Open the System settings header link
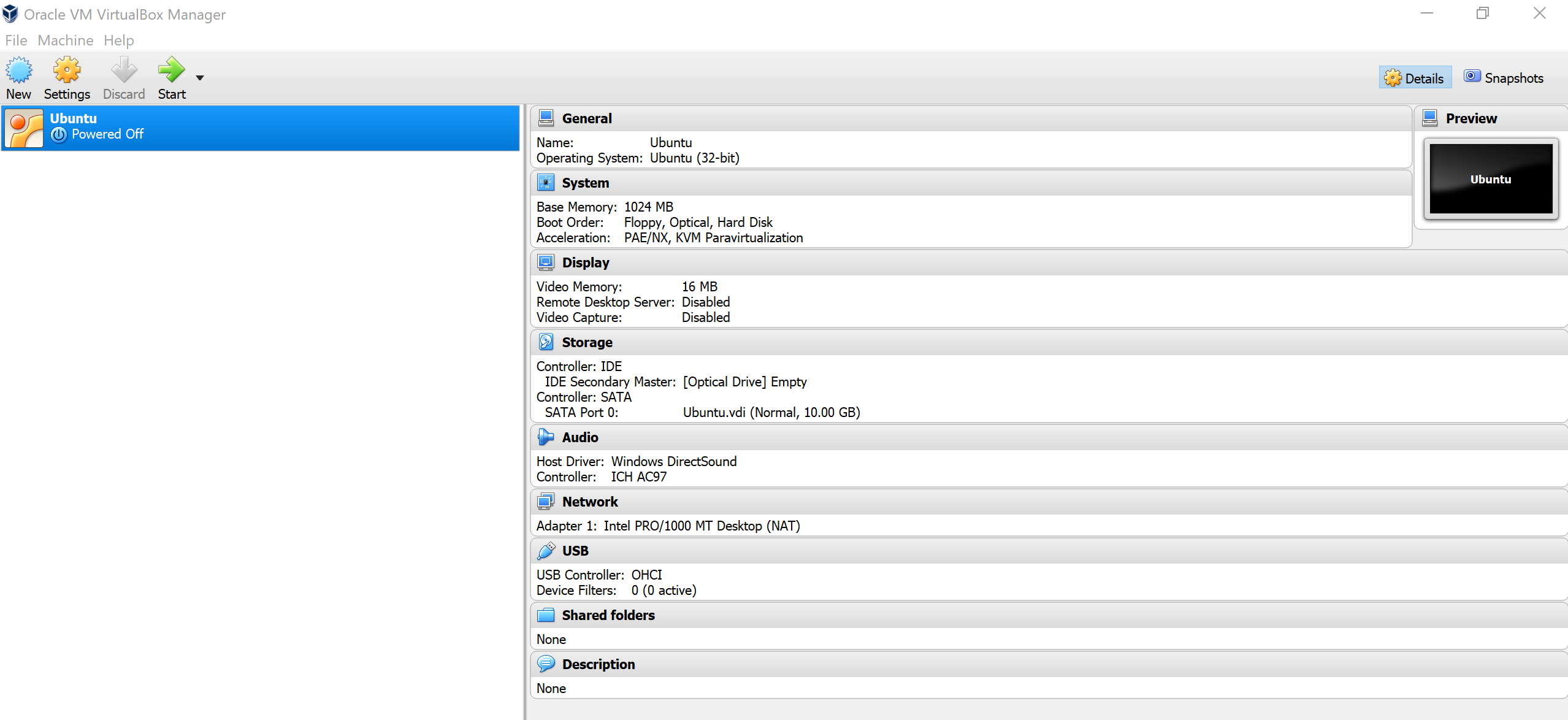The height and width of the screenshot is (720, 1568). pyautogui.click(x=586, y=183)
